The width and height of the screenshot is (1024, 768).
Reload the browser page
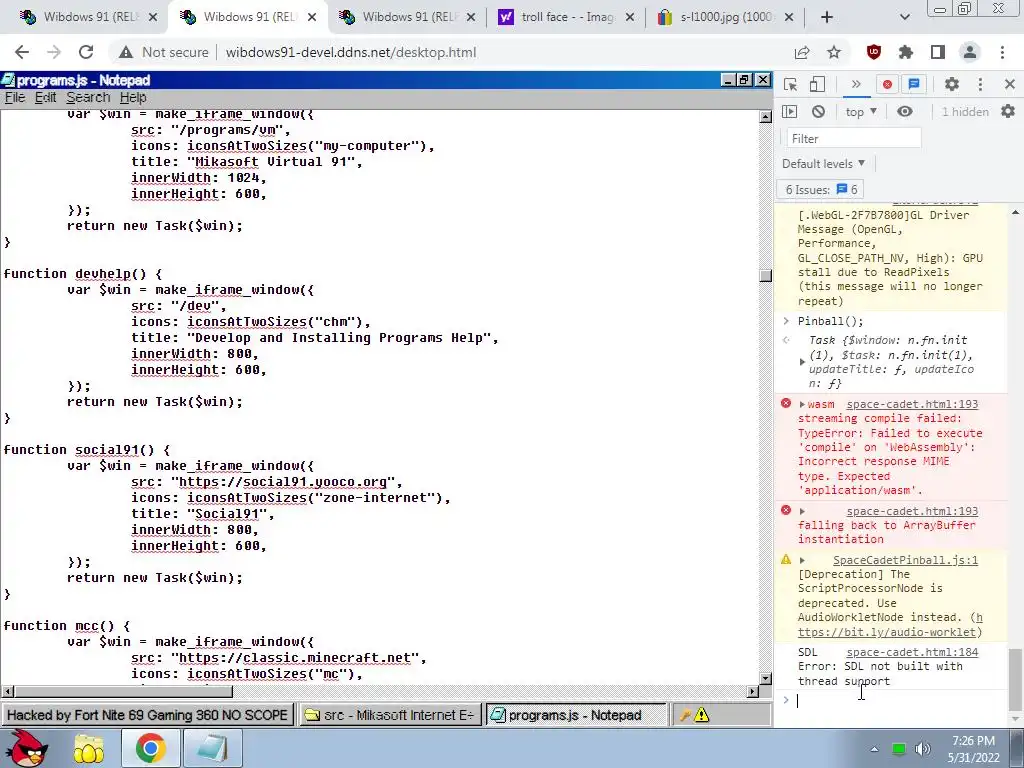point(86,52)
